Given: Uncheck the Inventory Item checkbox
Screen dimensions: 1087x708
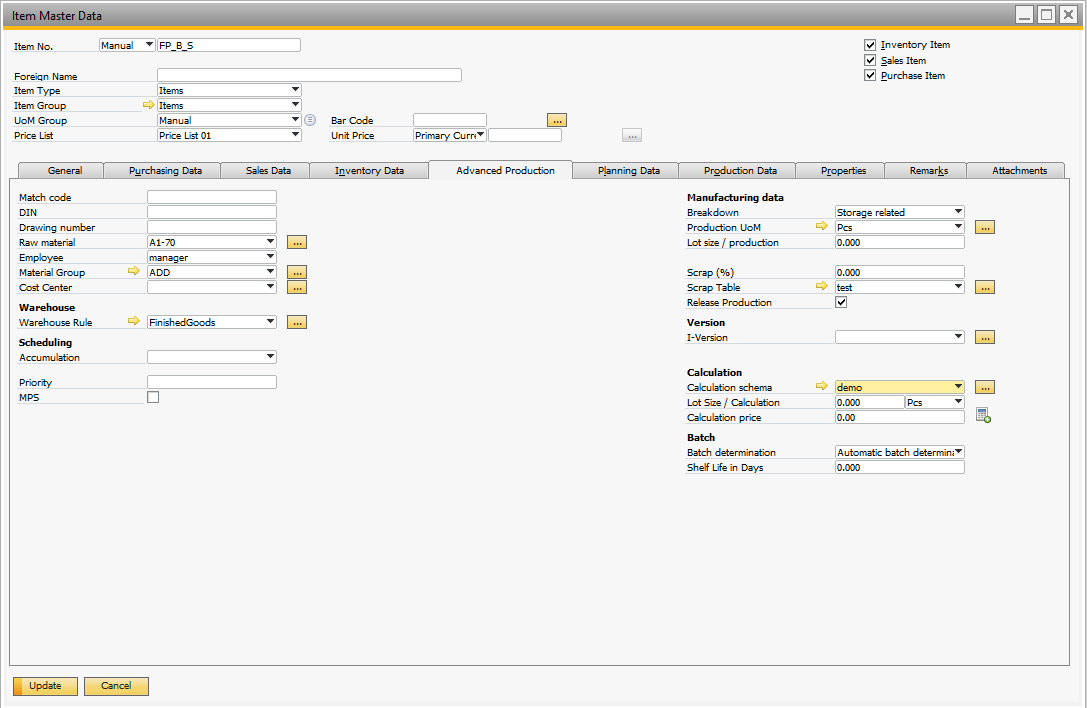Looking at the screenshot, I should [870, 44].
